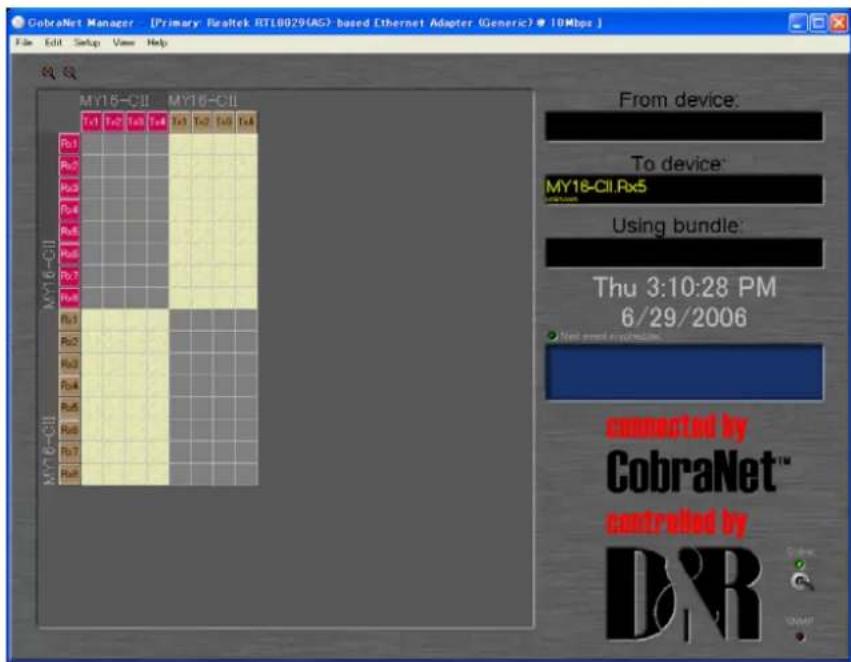Image resolution: width=851 pixels, height=662 pixels.
Task: Select the tan Rx7 receiver row label
Action: coord(69,451)
